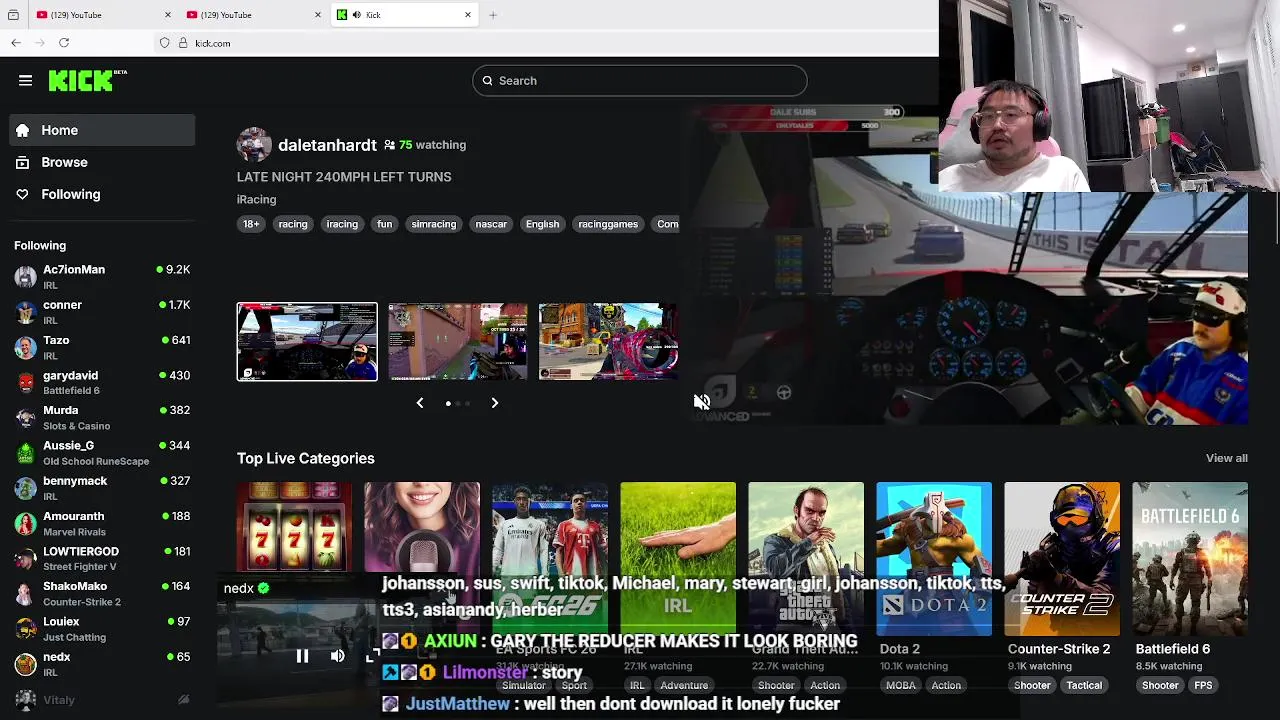This screenshot has height=720, width=1280.
Task: Click View all categories link
Action: [1226, 458]
